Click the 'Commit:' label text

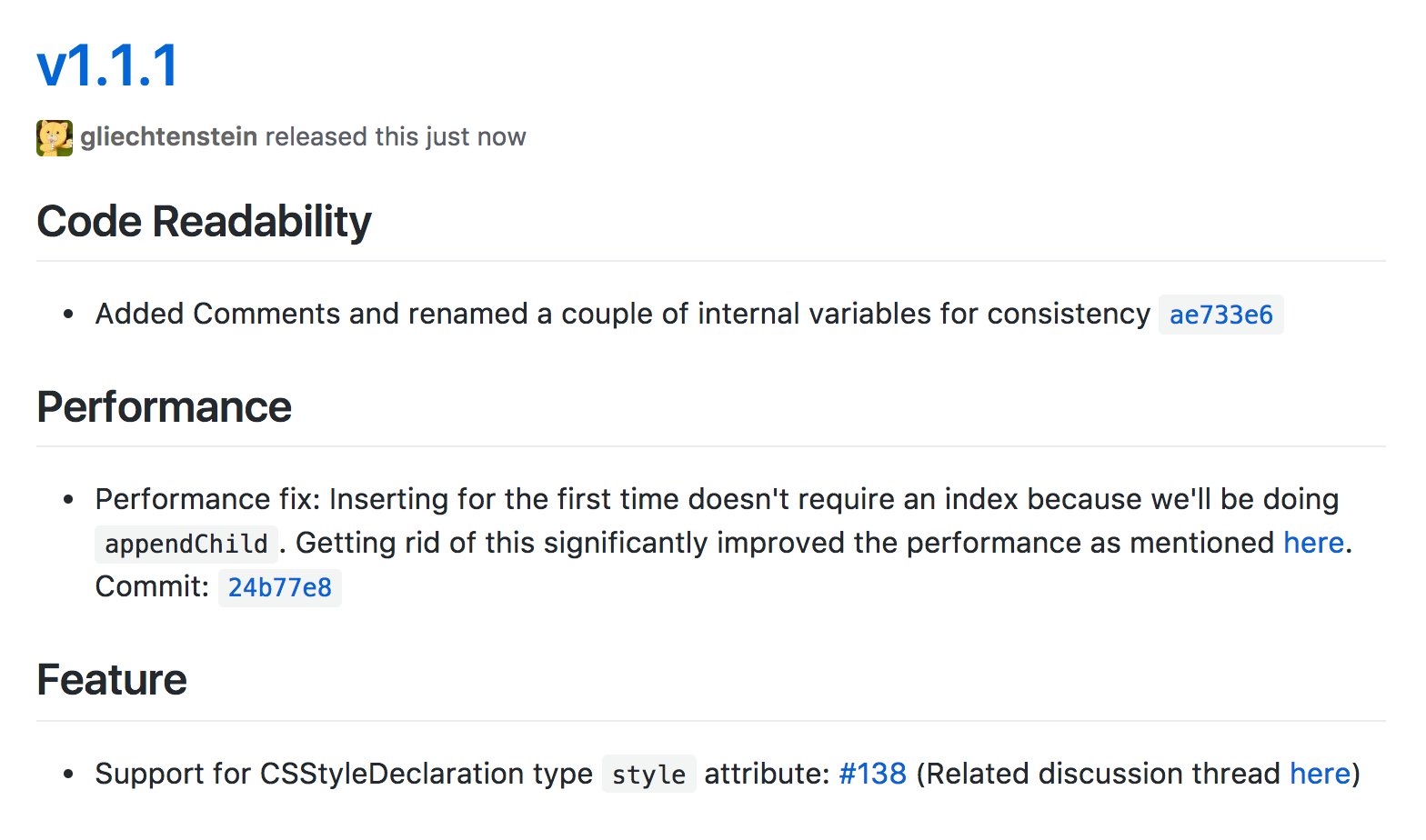[153, 586]
